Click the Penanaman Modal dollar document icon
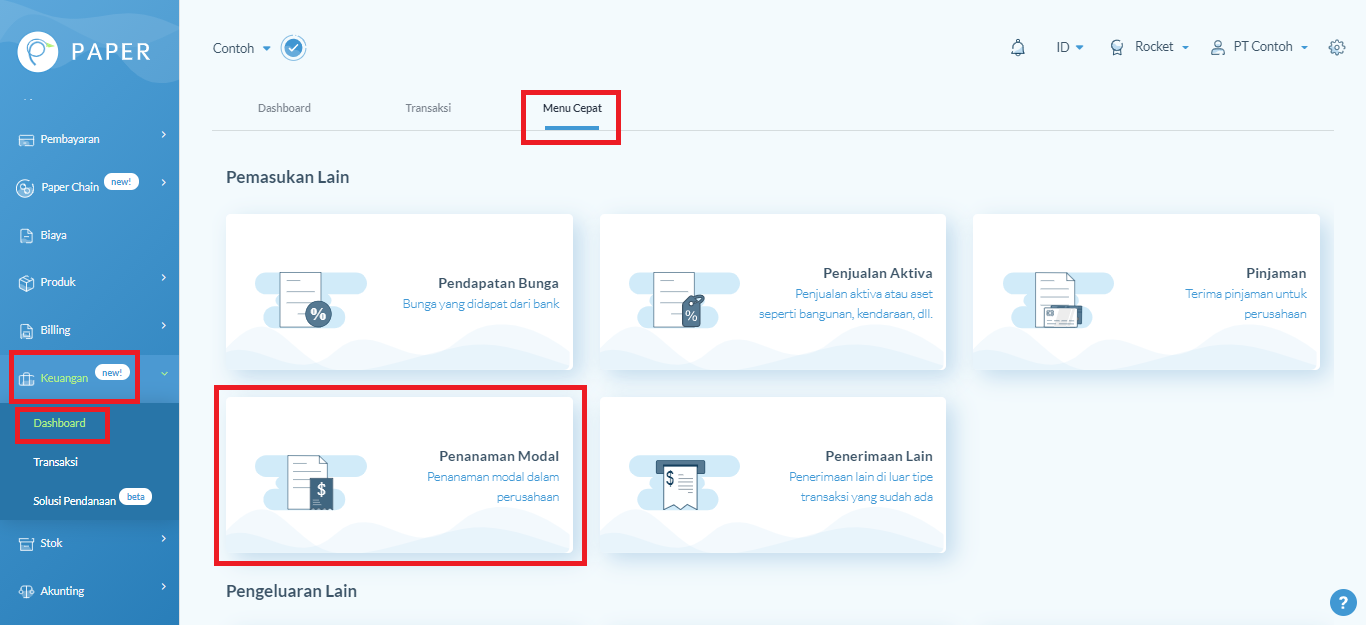Viewport: 1366px width, 625px height. (309, 483)
